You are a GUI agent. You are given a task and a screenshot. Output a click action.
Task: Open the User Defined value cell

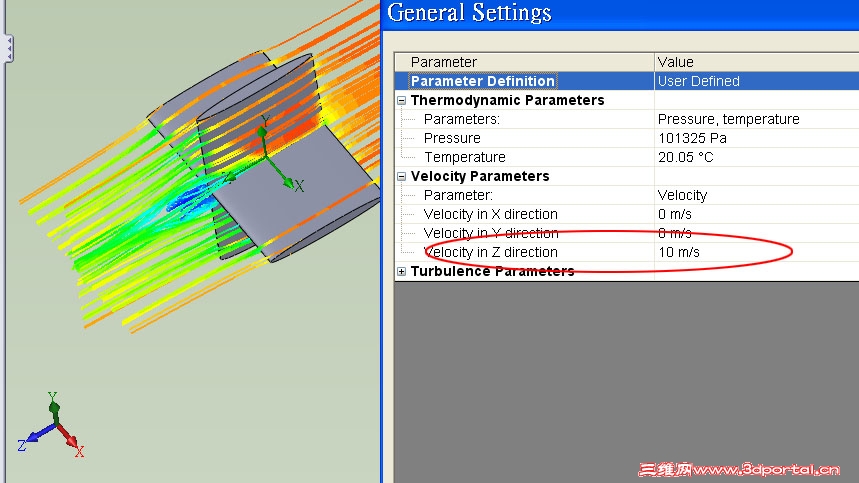pos(757,81)
